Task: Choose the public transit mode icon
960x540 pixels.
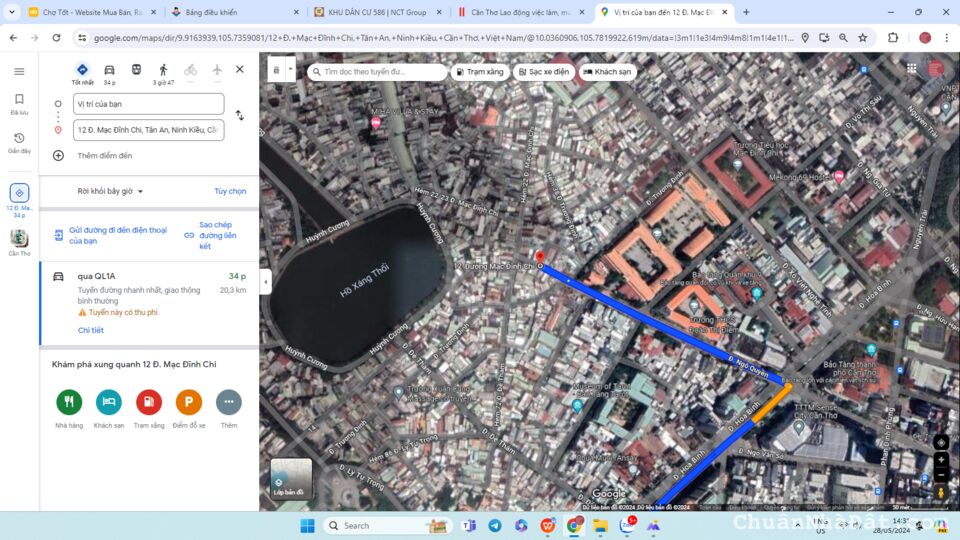Action: [136, 70]
